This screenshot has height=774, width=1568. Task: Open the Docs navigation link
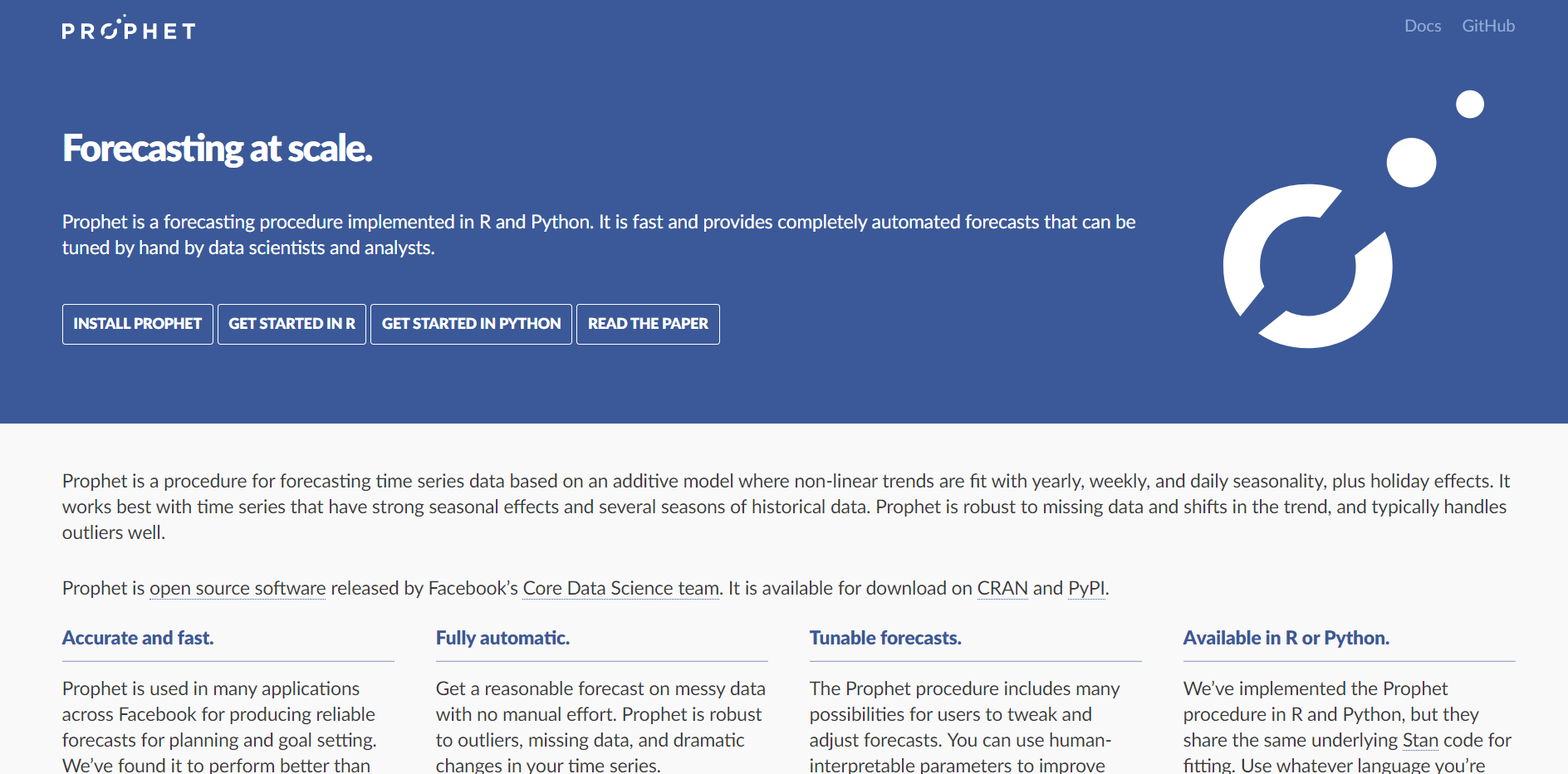pyautogui.click(x=1422, y=26)
